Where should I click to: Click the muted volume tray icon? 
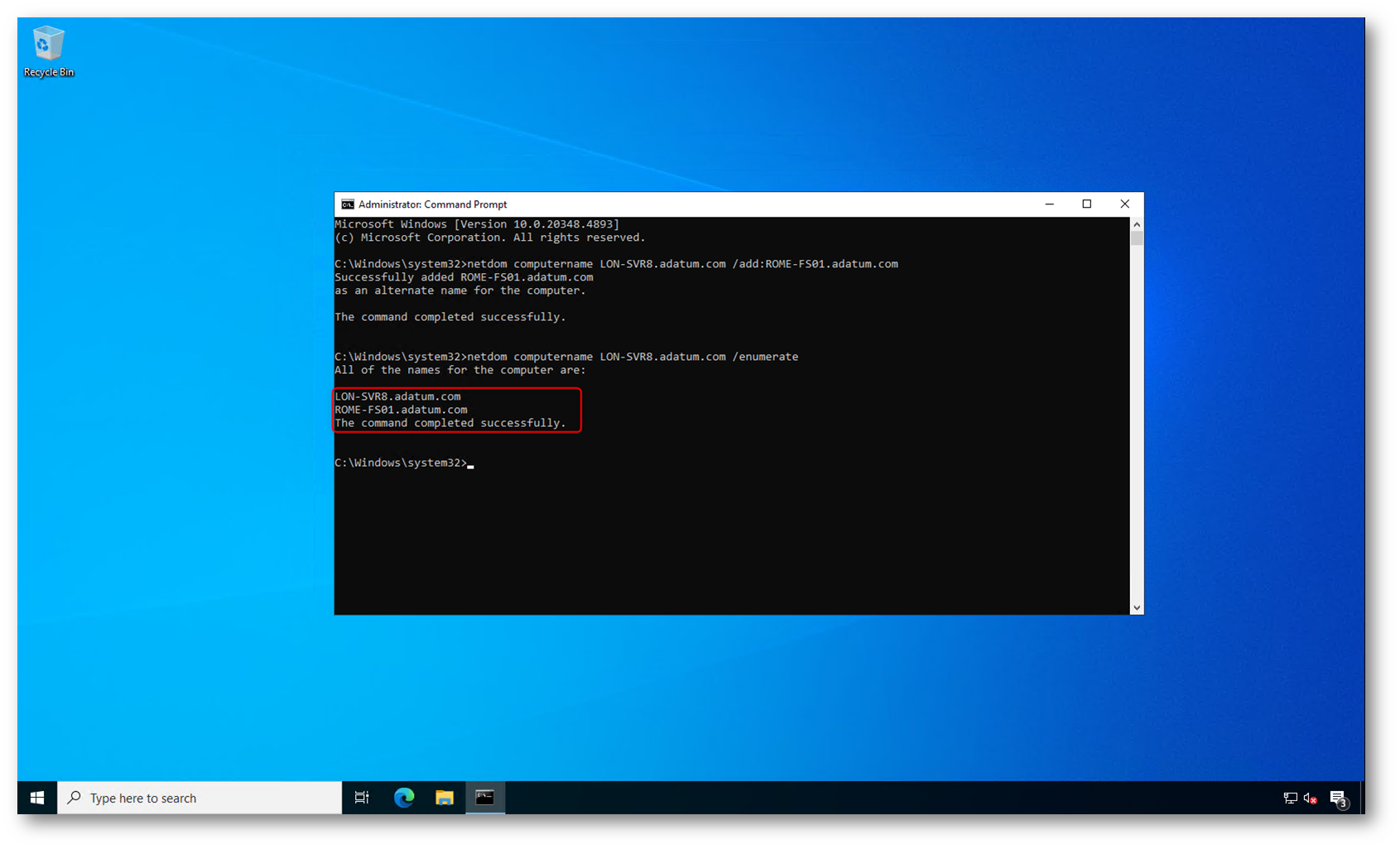(x=1311, y=798)
